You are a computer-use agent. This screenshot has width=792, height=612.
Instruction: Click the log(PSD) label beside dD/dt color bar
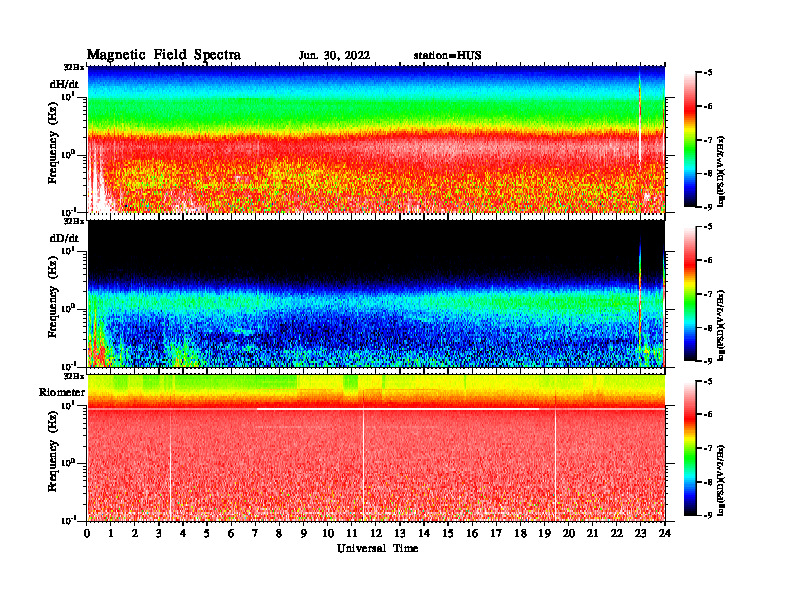(721, 325)
